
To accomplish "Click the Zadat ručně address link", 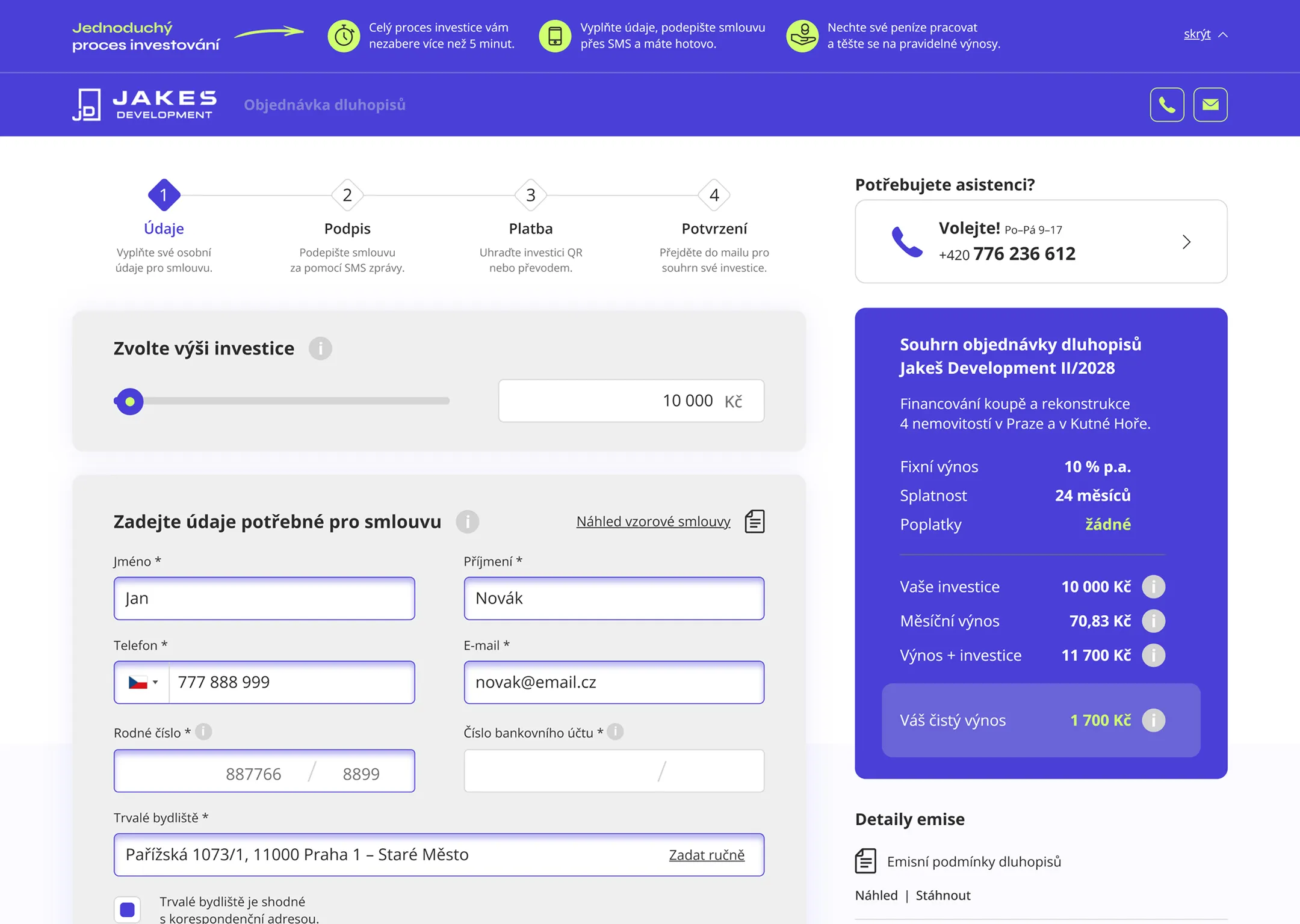I will tap(707, 855).
